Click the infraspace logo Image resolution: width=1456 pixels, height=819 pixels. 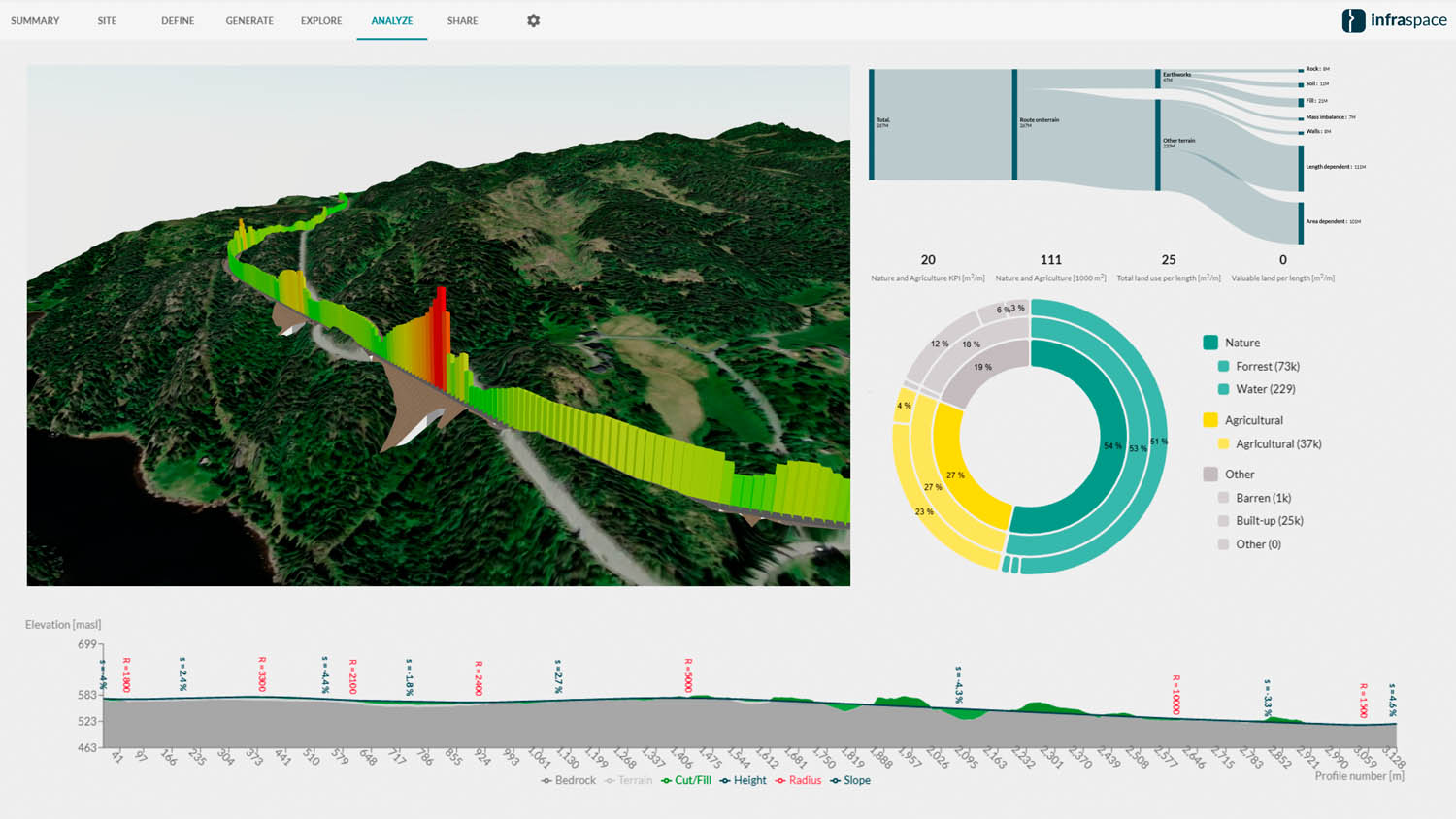click(x=1394, y=20)
